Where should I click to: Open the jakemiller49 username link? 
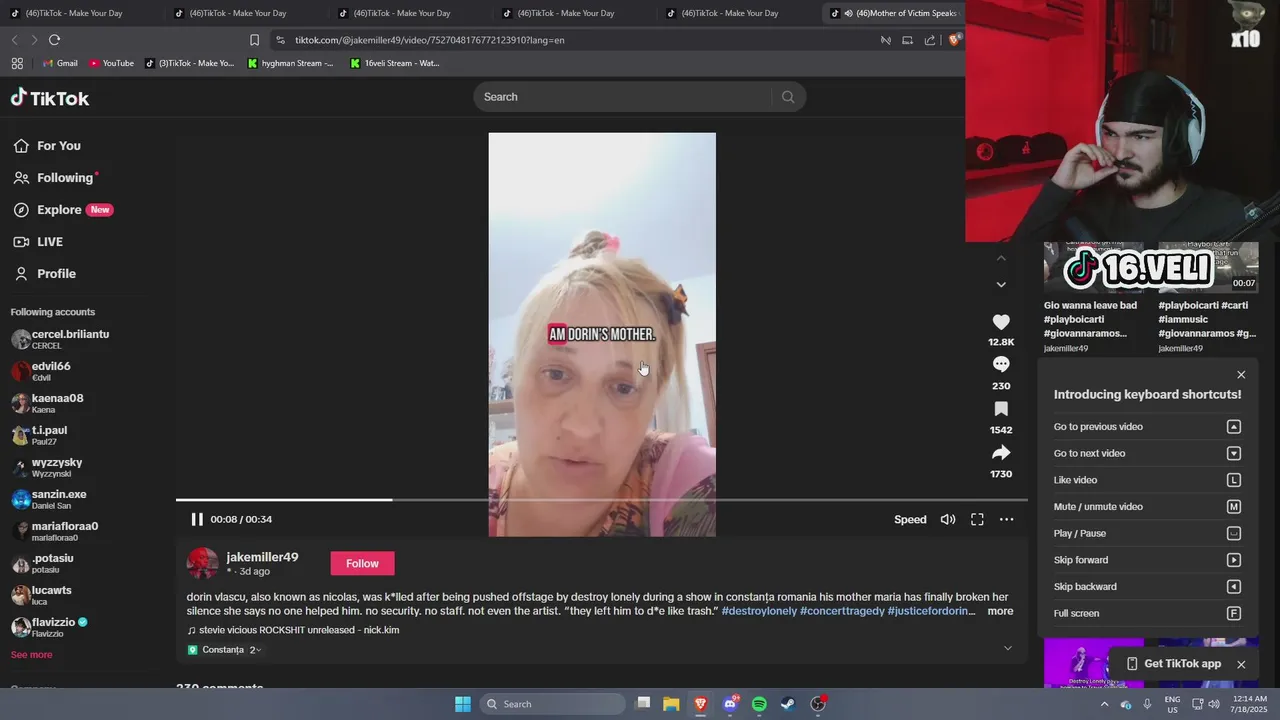262,557
